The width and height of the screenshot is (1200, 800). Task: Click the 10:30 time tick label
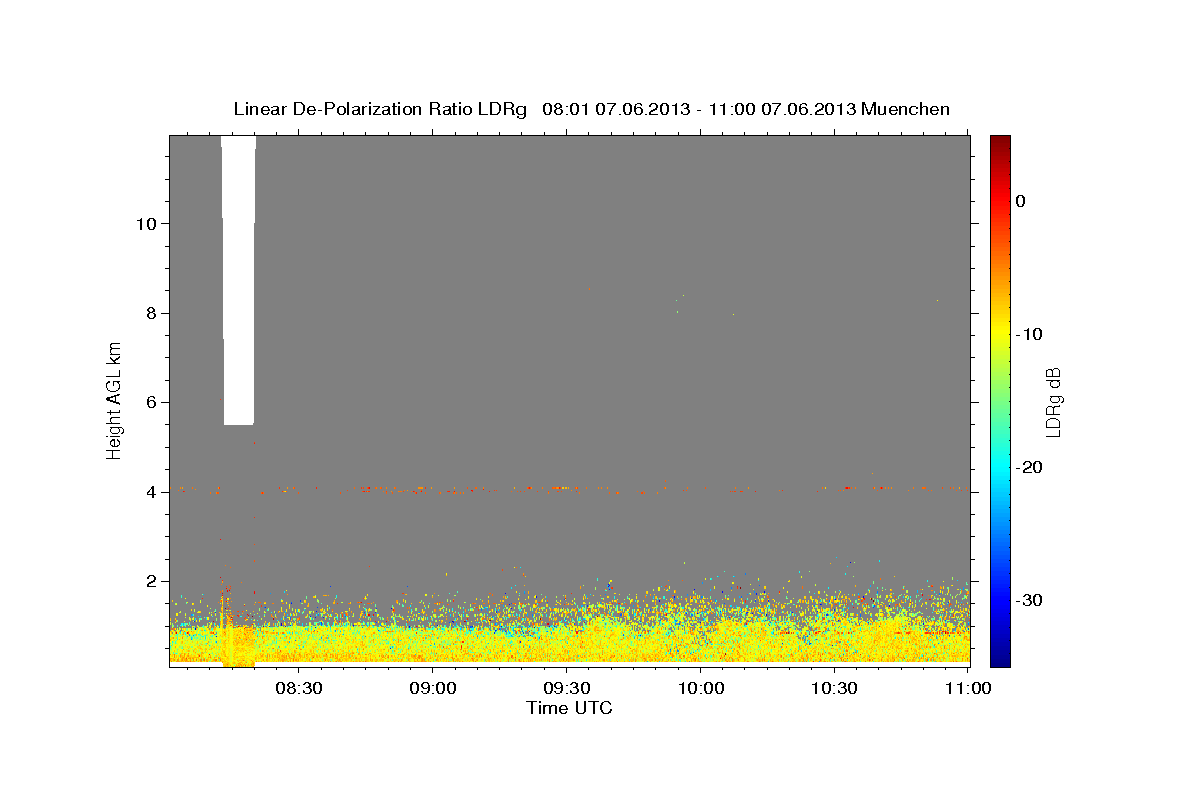coord(834,688)
